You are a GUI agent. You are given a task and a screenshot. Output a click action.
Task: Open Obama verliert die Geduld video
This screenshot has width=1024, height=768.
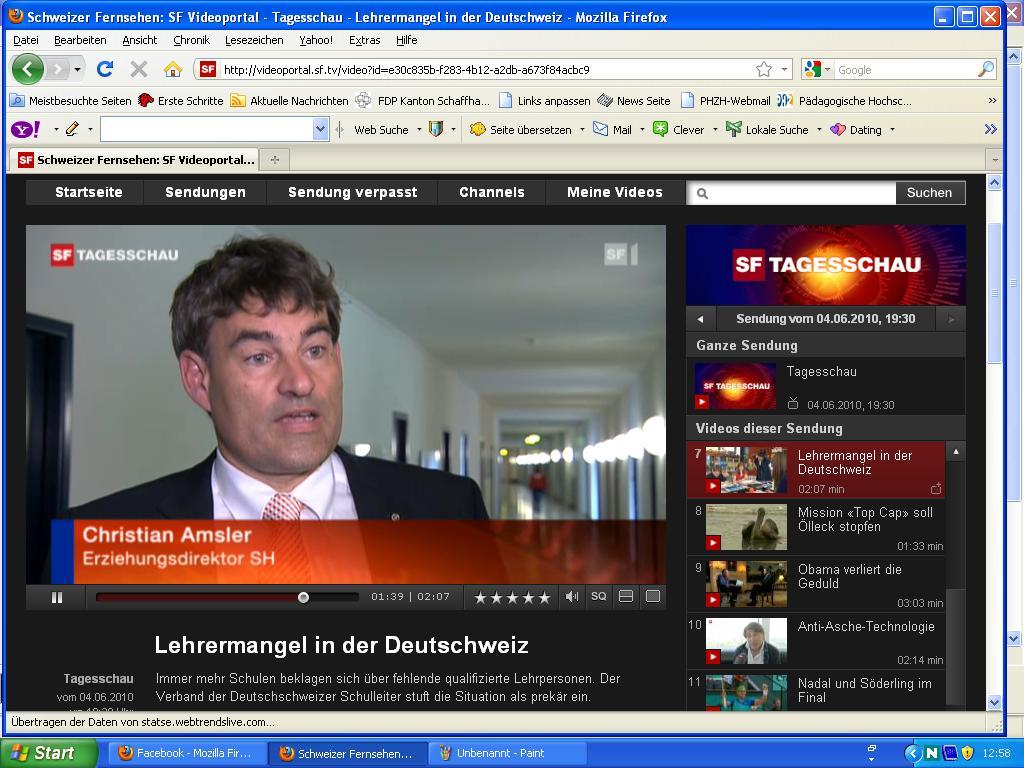tap(849, 576)
